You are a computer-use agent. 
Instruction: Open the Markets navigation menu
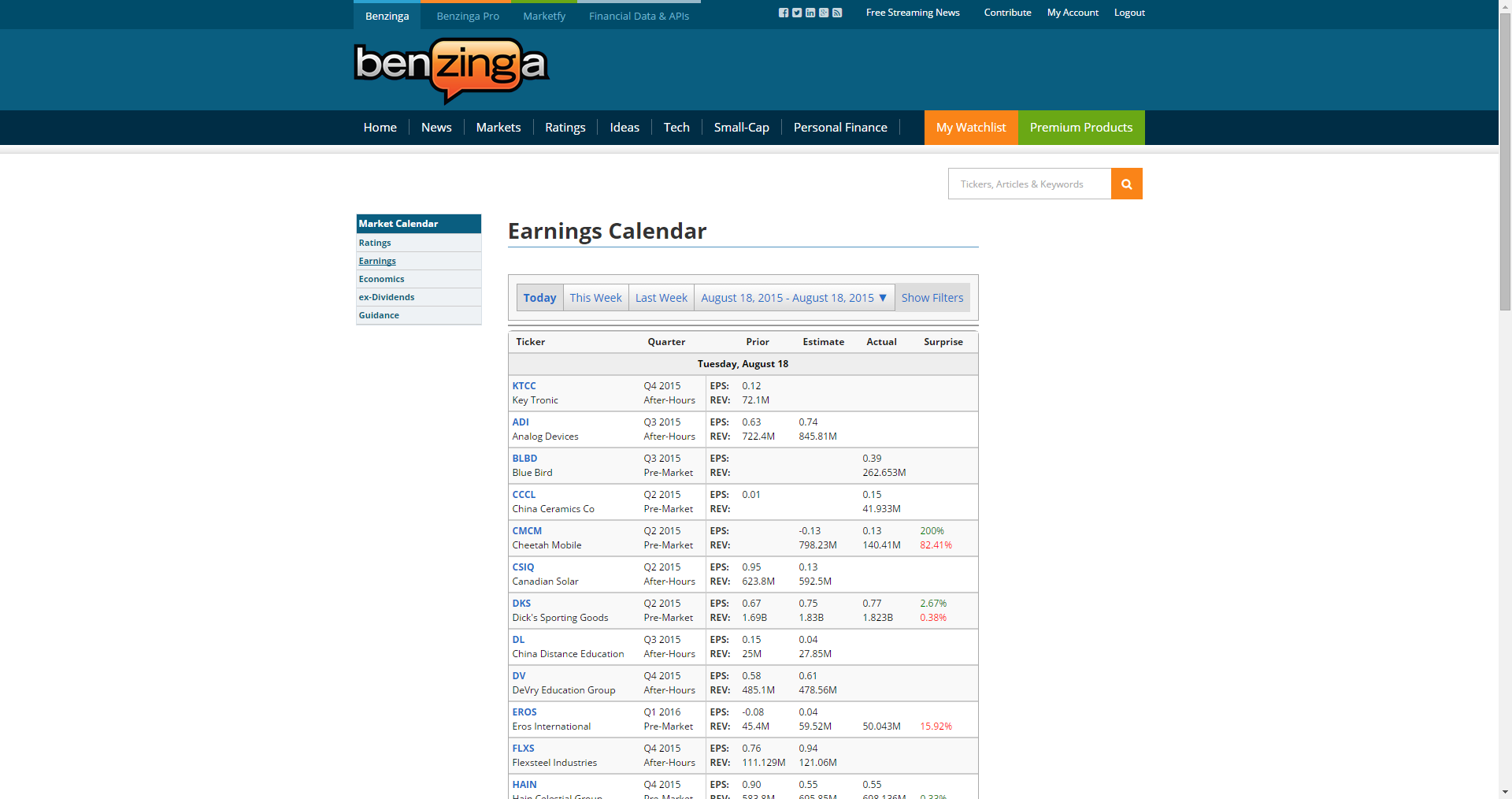pyautogui.click(x=498, y=128)
